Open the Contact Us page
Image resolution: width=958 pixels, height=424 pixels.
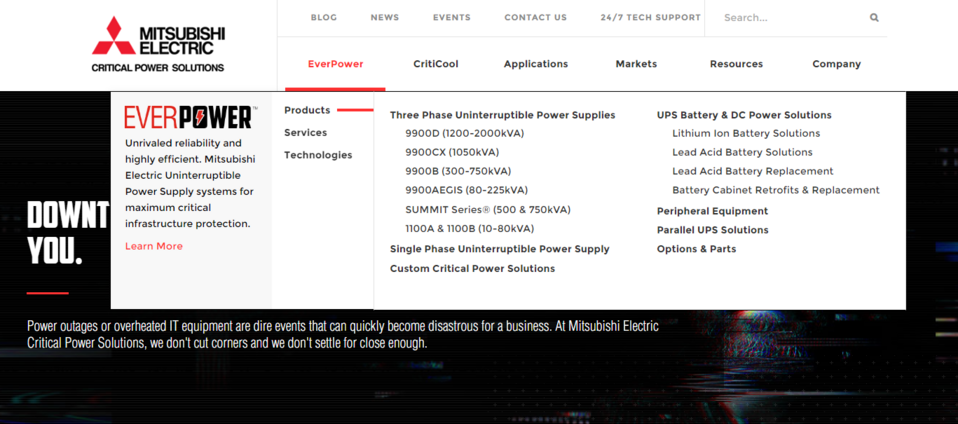[536, 18]
